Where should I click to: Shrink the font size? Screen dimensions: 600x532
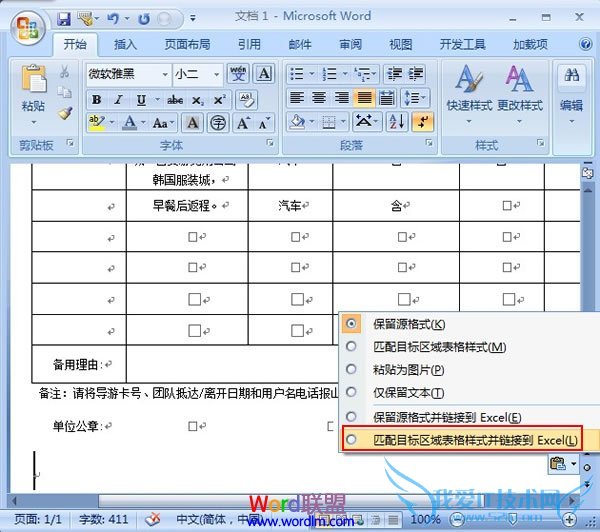264,123
